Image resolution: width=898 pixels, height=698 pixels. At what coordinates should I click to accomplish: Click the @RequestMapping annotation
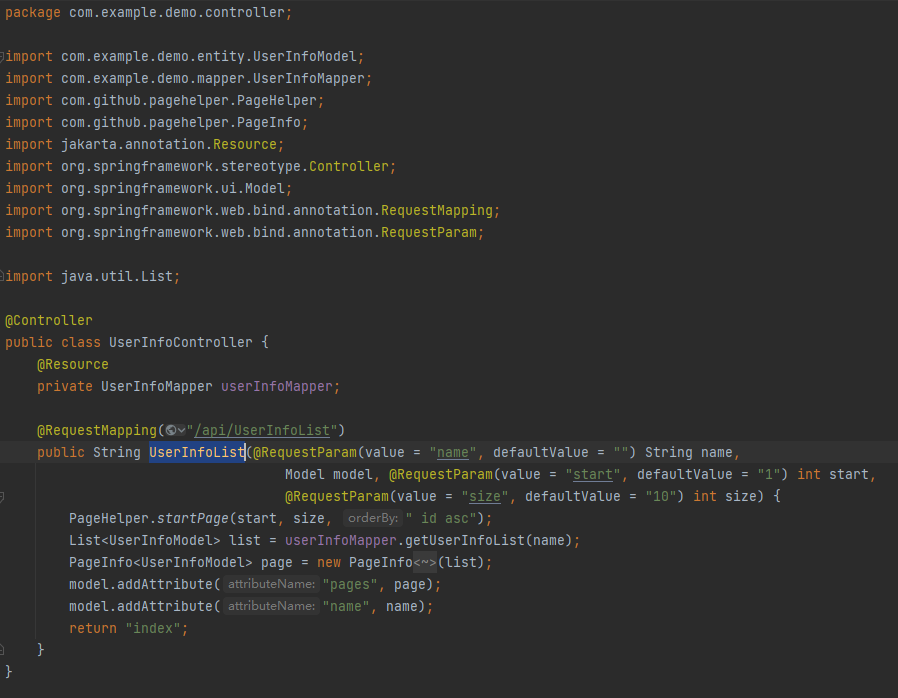click(97, 431)
